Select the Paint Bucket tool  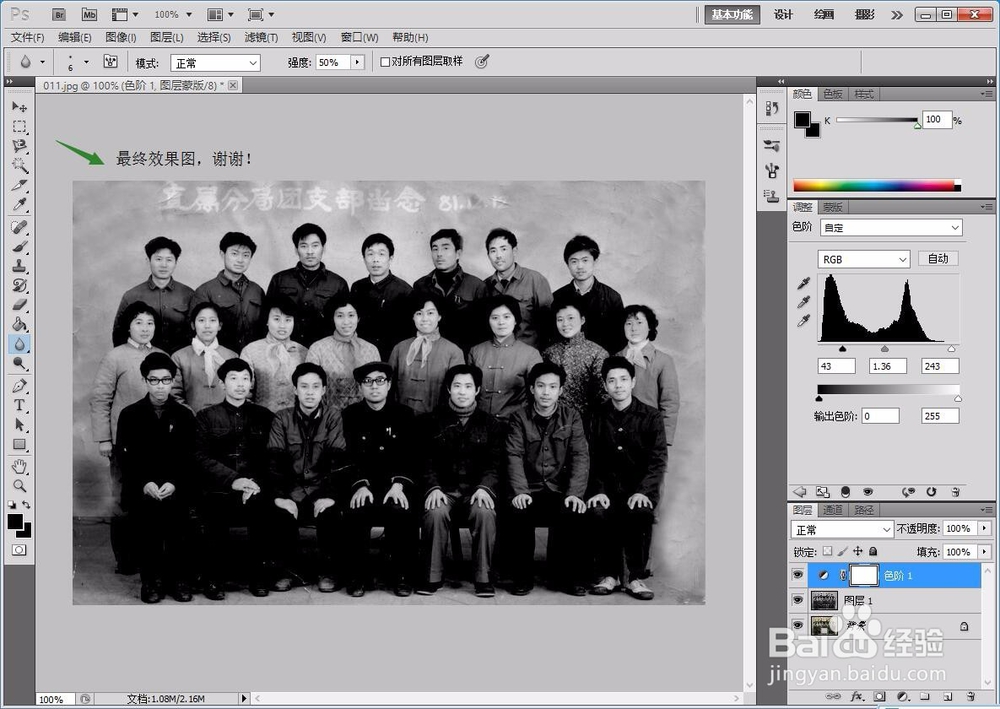[19, 325]
